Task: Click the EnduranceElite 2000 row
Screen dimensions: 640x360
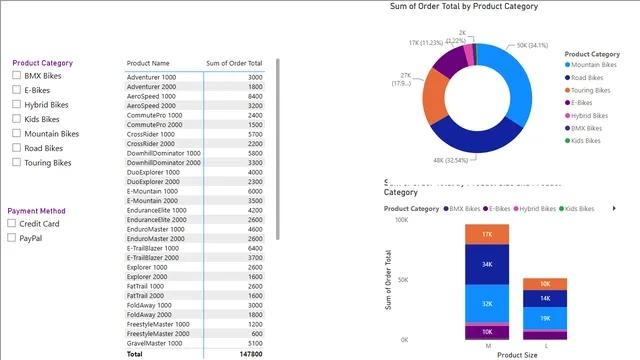Action: point(194,220)
